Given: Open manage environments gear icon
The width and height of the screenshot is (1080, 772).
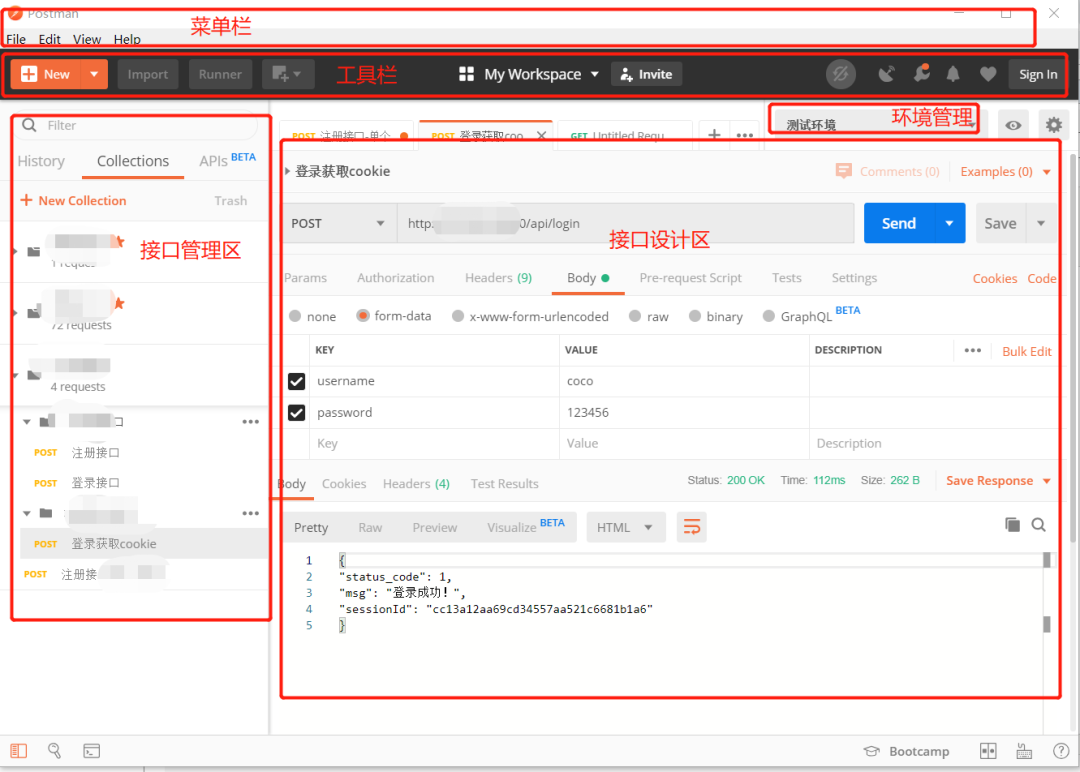Looking at the screenshot, I should [x=1054, y=125].
